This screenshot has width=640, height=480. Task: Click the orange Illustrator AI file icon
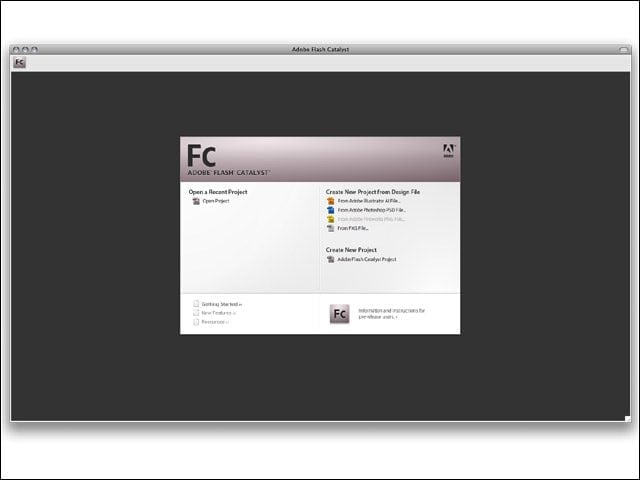click(331, 201)
